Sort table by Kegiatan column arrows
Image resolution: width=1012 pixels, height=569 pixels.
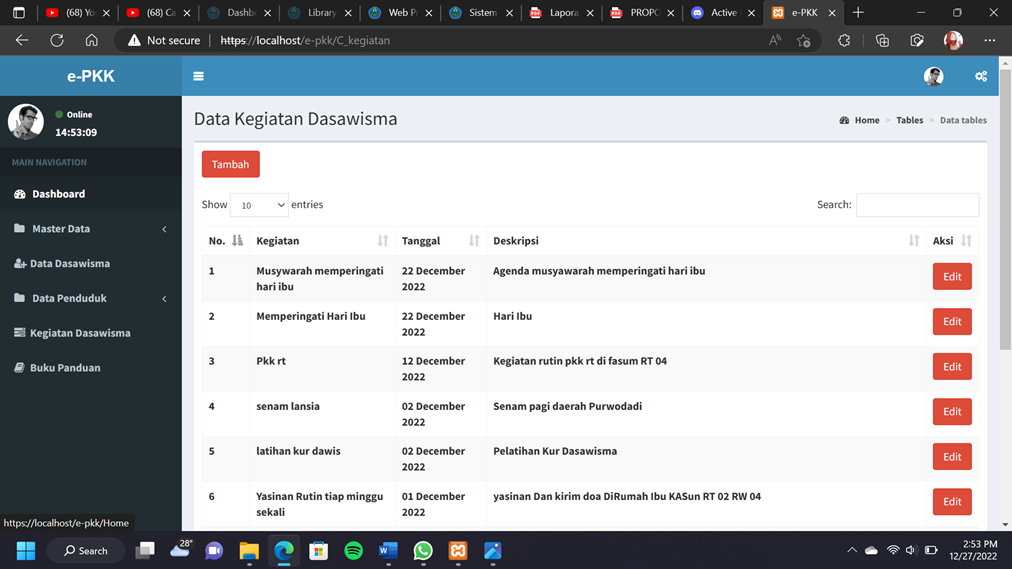[x=382, y=241]
